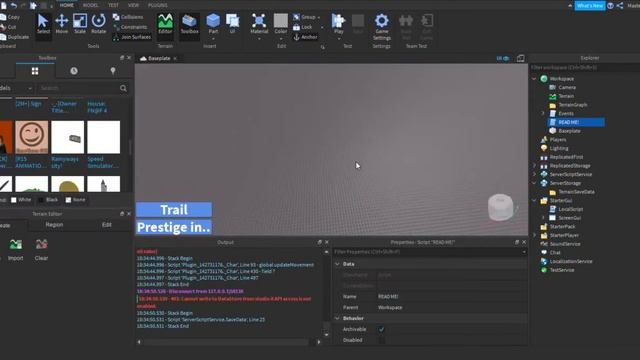Click the view selector cube in viewport
This screenshot has height=360, width=640.
[x=501, y=207]
